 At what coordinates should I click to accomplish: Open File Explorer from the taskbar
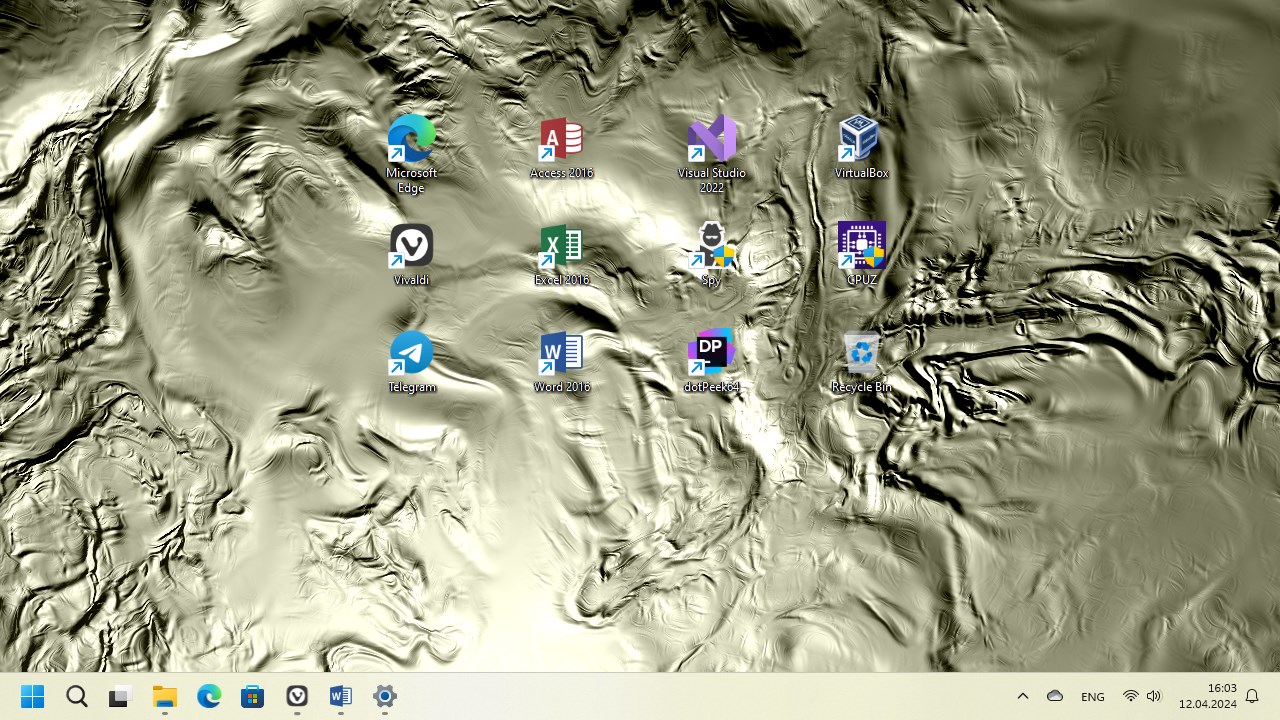pyautogui.click(x=165, y=697)
